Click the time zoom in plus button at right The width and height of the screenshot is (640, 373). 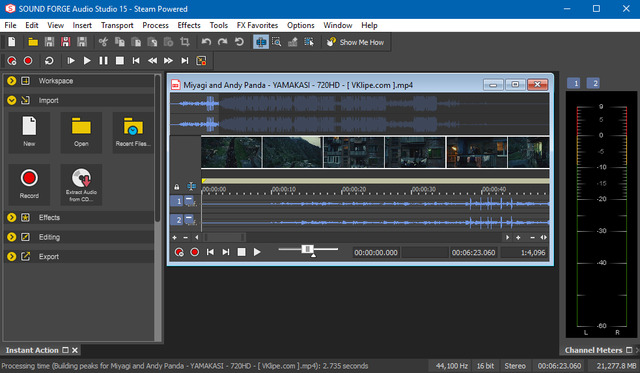tap(518, 237)
